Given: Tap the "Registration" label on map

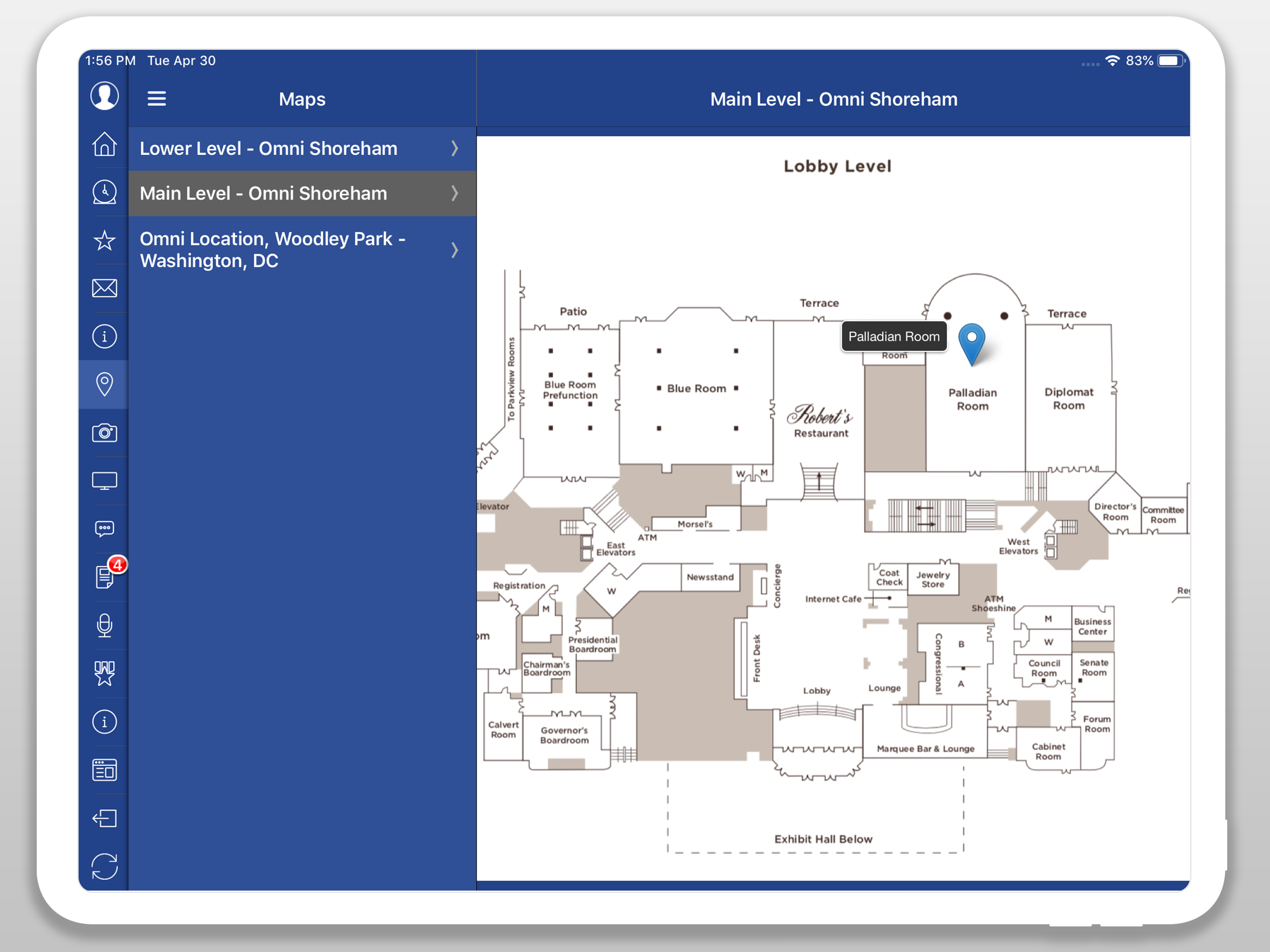Looking at the screenshot, I should 519,586.
